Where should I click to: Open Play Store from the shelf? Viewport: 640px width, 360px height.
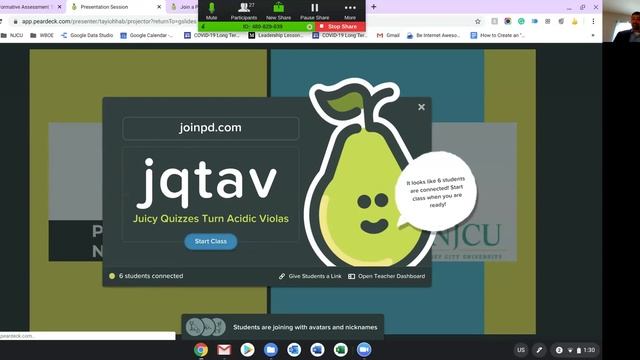tap(247, 350)
